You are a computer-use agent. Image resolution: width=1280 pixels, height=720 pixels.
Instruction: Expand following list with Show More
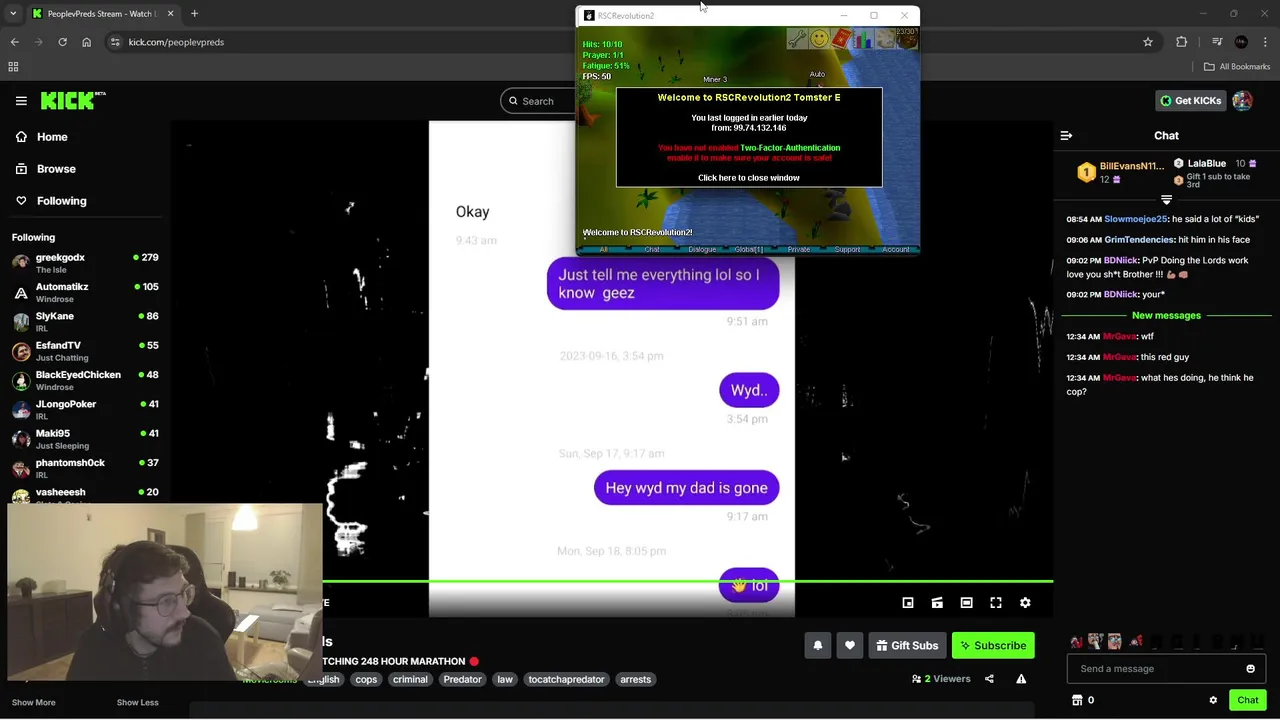coord(34,702)
